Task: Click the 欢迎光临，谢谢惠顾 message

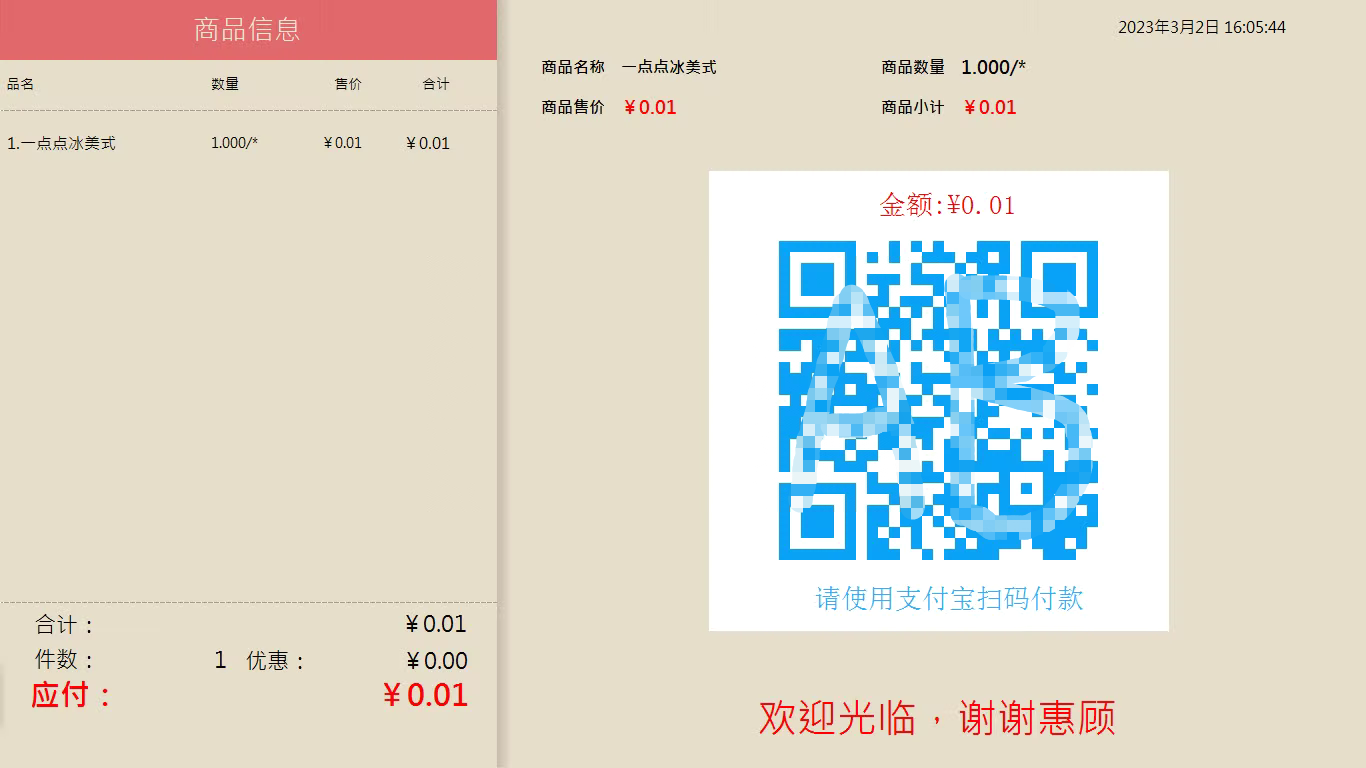Action: click(x=937, y=718)
